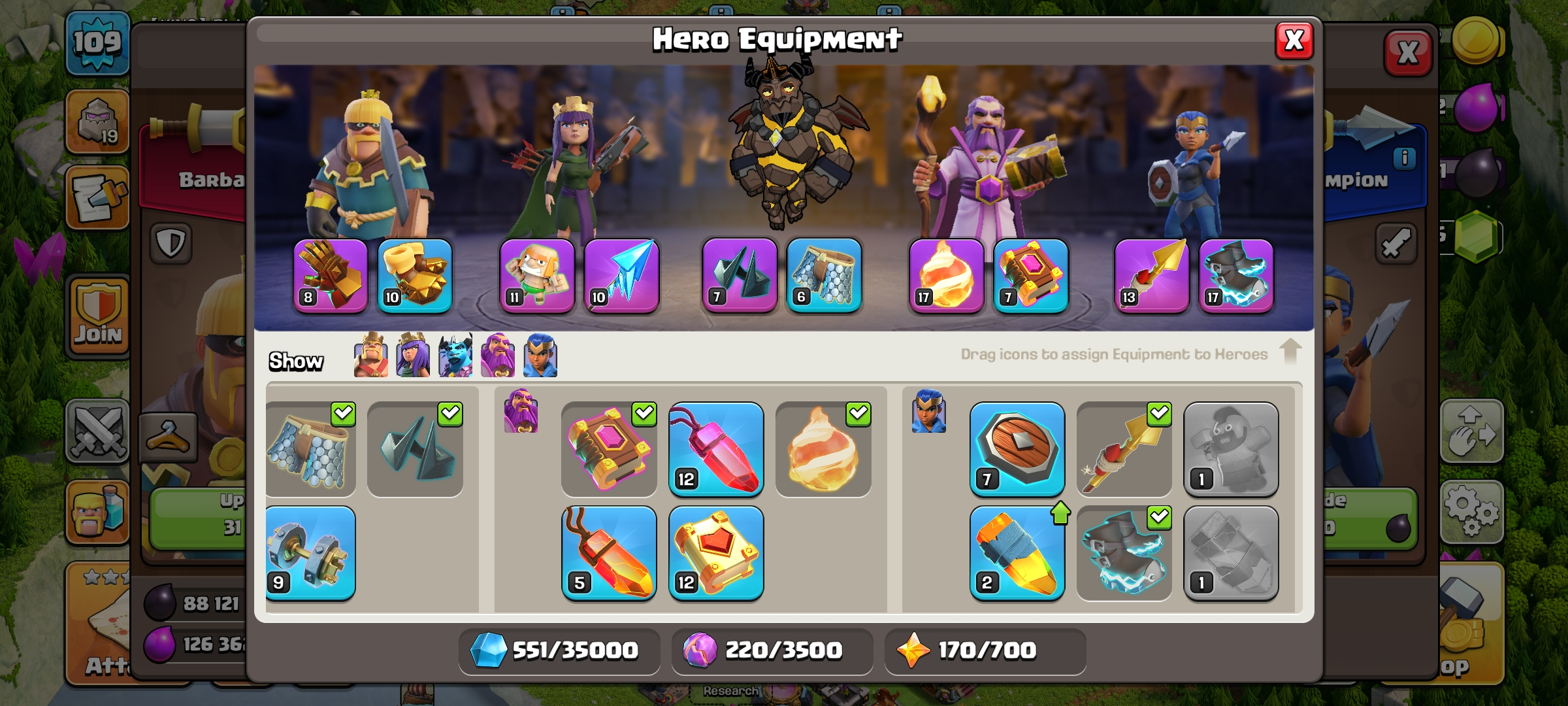Click the Barbarian King's level 8 Spiky Gauntlet slot
1568x706 pixels.
pos(331,276)
